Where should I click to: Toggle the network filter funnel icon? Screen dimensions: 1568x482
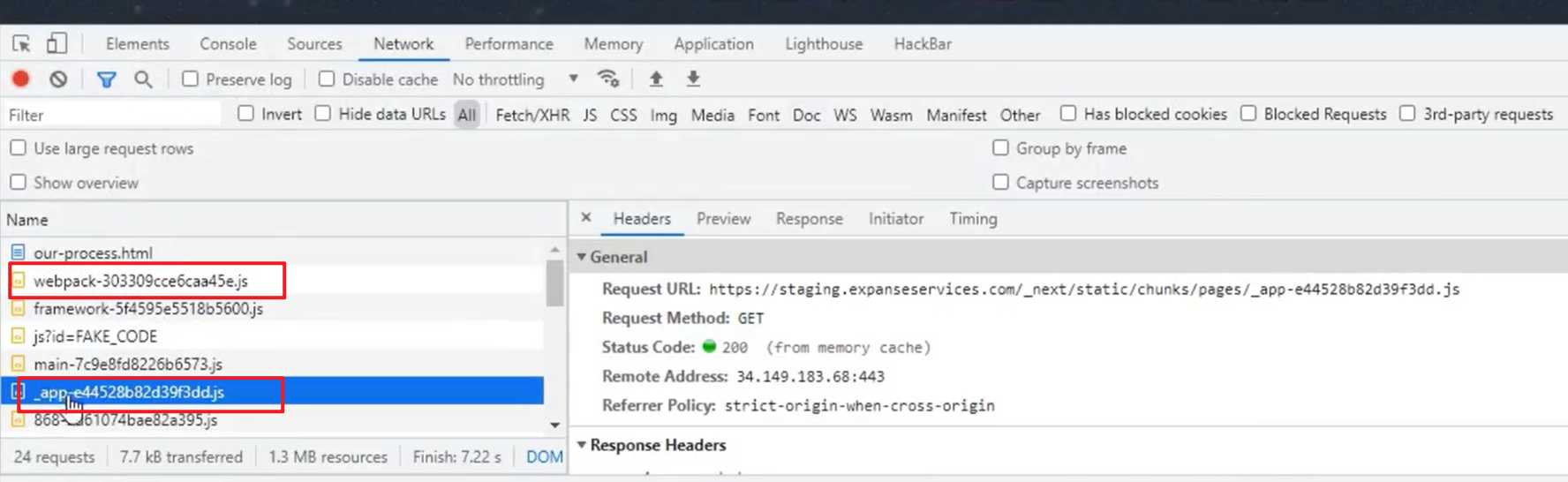click(106, 79)
